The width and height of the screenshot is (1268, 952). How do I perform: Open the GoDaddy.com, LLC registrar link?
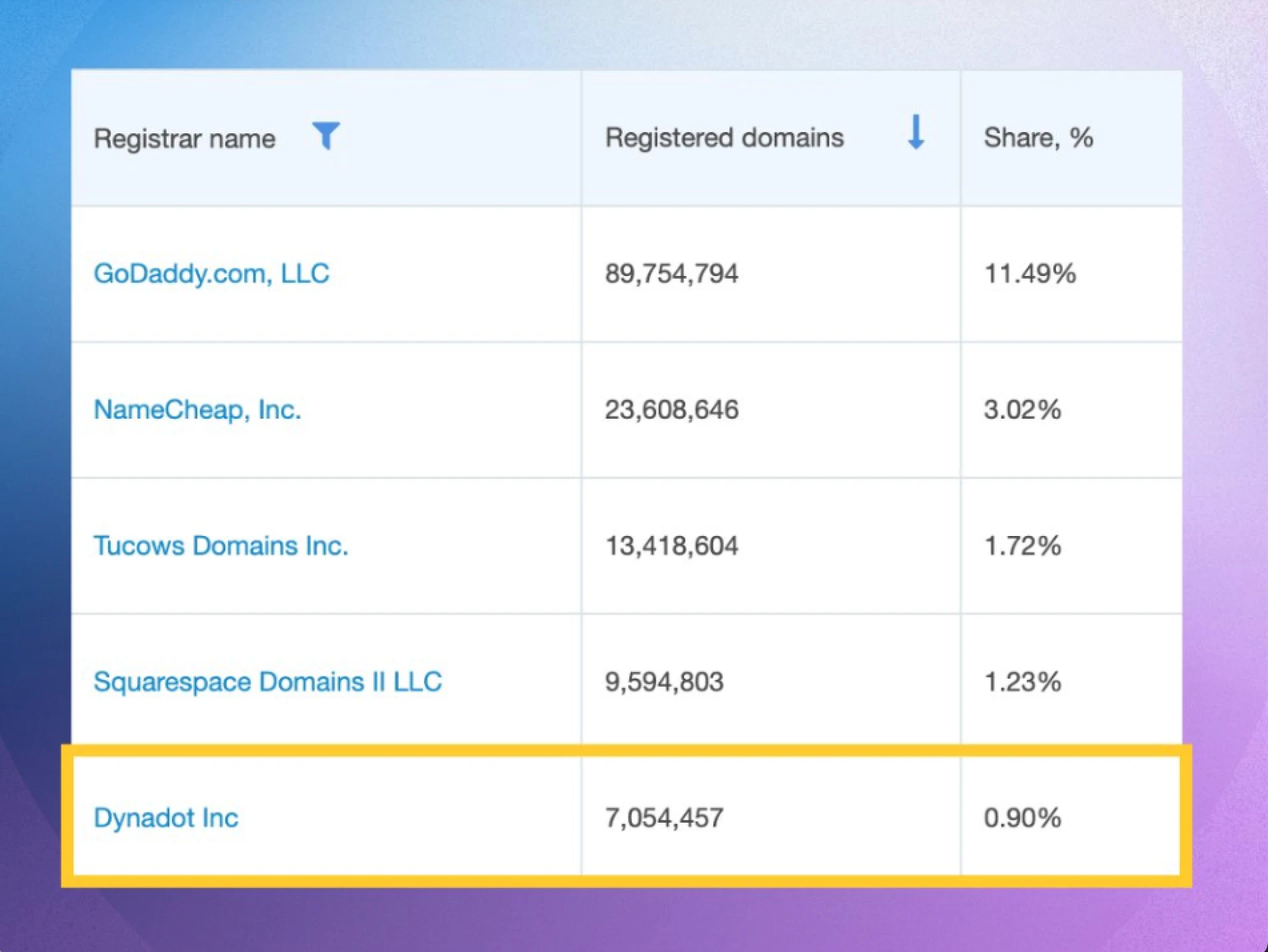[211, 273]
